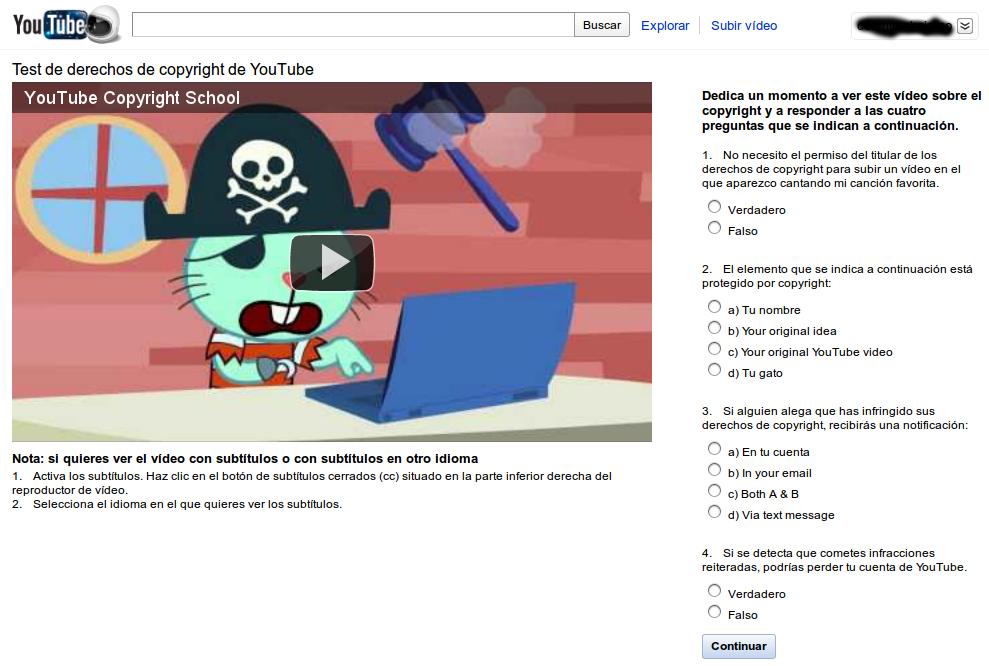Click the blurred account name button
The height and width of the screenshot is (666, 989).
pyautogui.click(x=903, y=26)
